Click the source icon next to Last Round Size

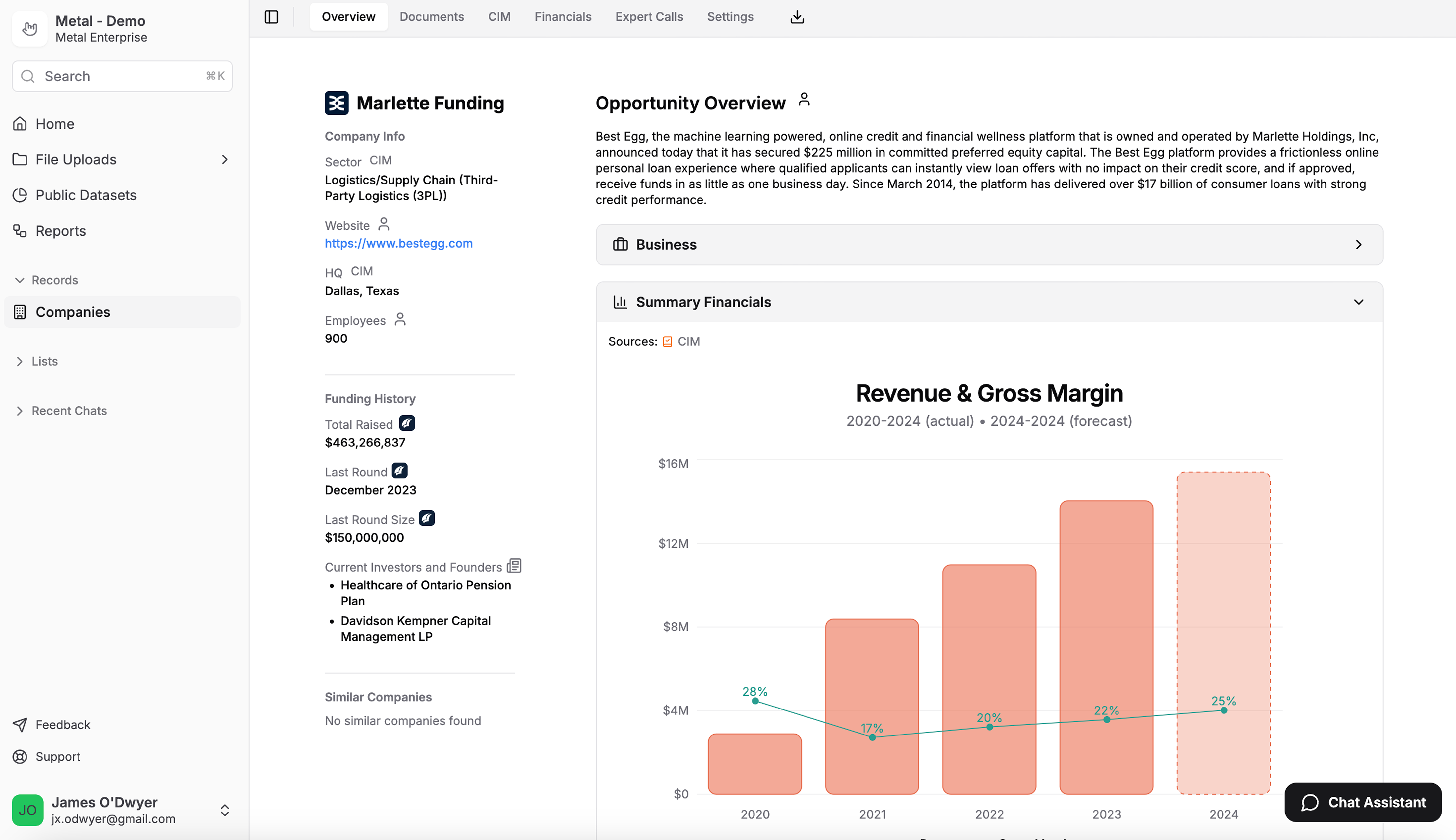pyautogui.click(x=427, y=518)
